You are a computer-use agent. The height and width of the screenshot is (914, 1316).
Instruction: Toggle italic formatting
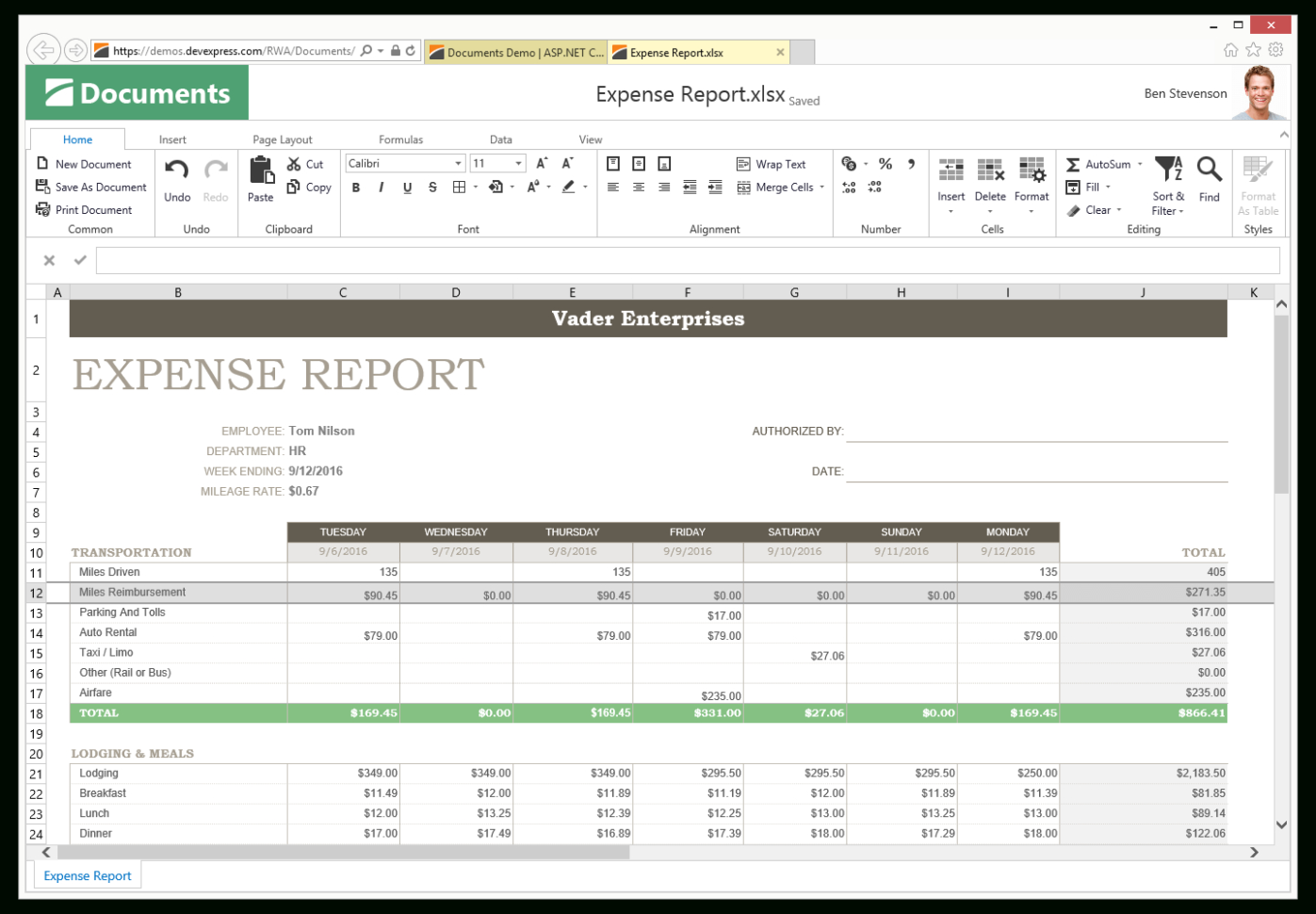[381, 187]
